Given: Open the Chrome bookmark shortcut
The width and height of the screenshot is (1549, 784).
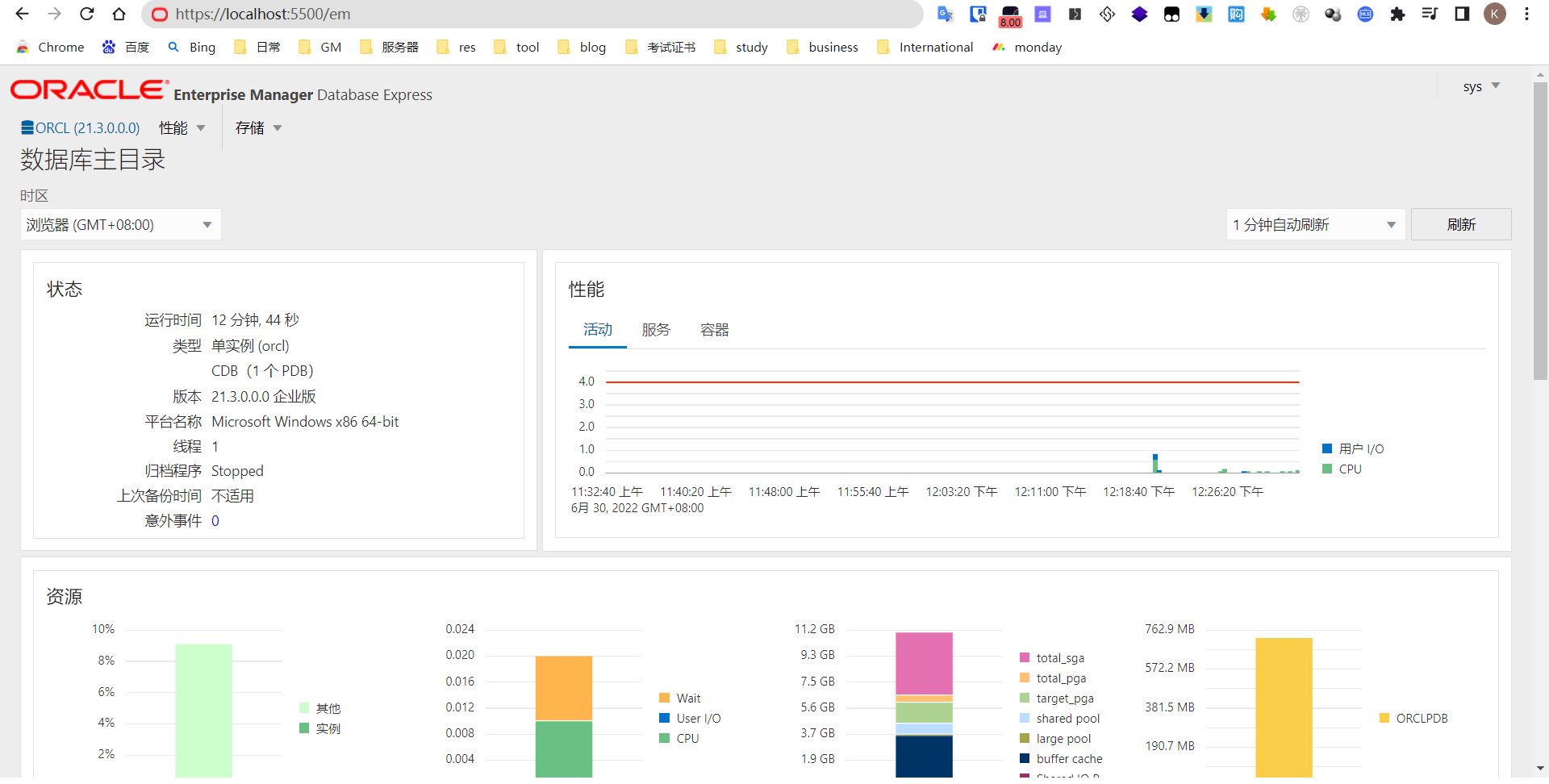Looking at the screenshot, I should [50, 48].
